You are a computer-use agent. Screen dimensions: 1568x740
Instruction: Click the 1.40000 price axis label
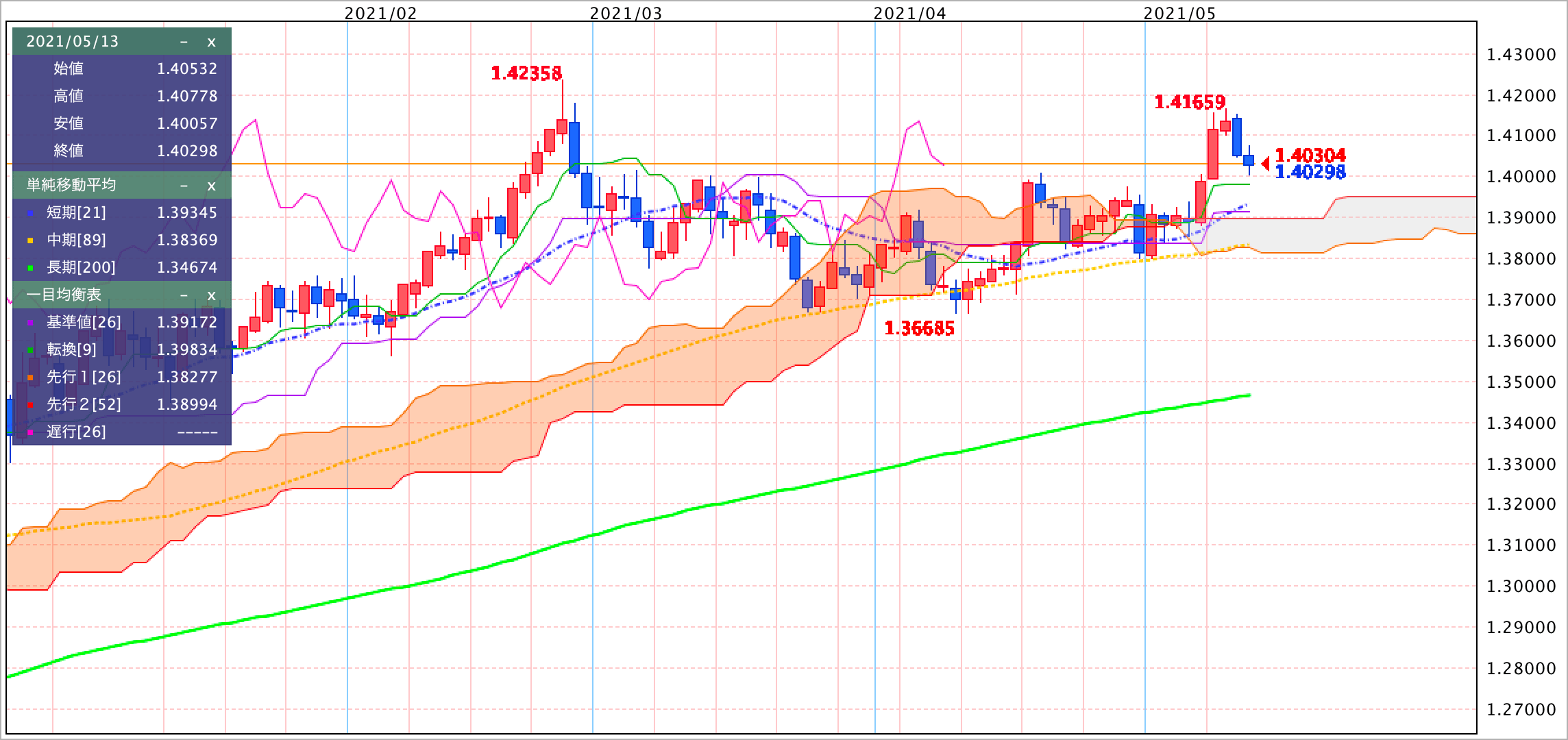coord(1521,177)
